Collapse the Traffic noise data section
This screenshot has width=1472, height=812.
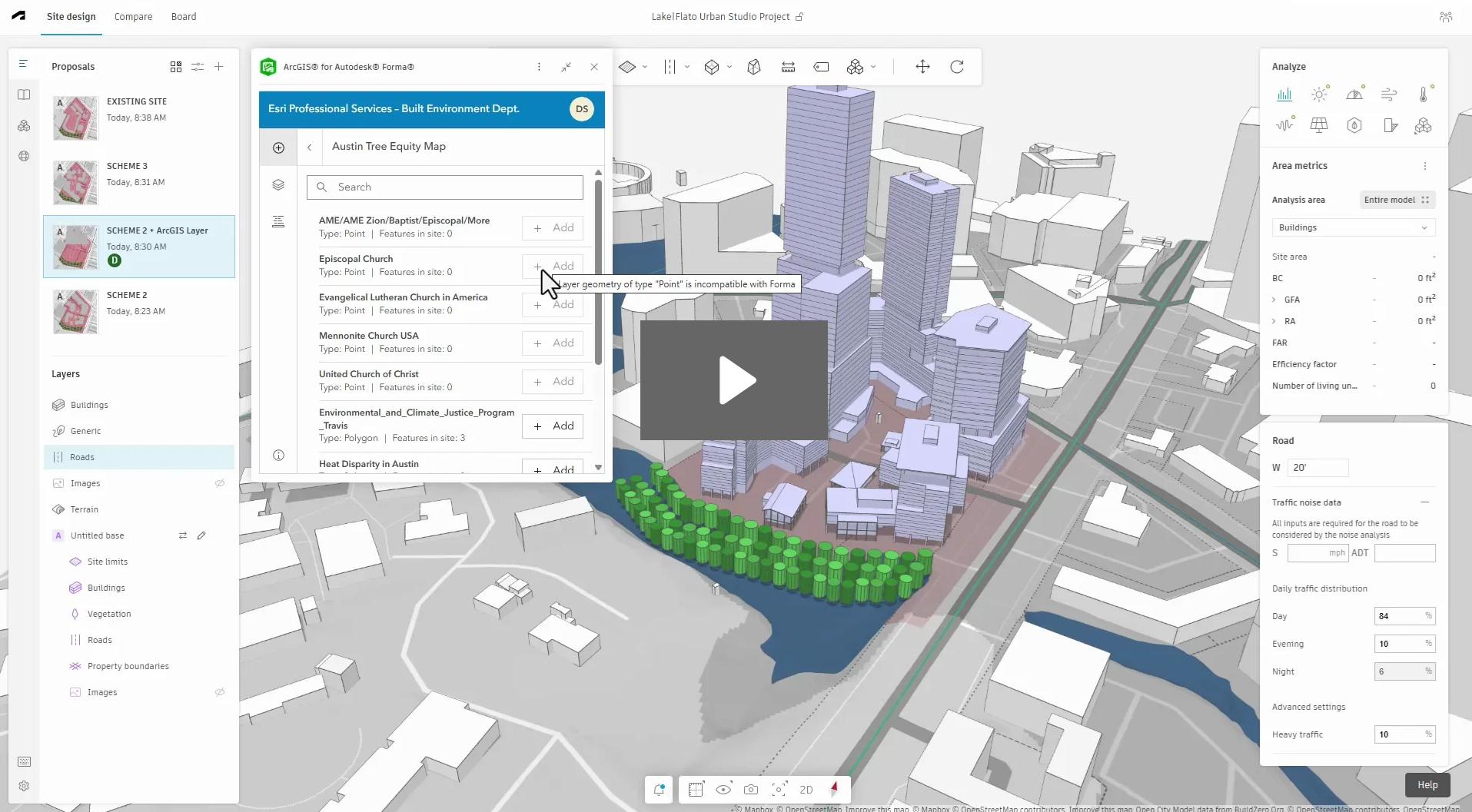1424,502
